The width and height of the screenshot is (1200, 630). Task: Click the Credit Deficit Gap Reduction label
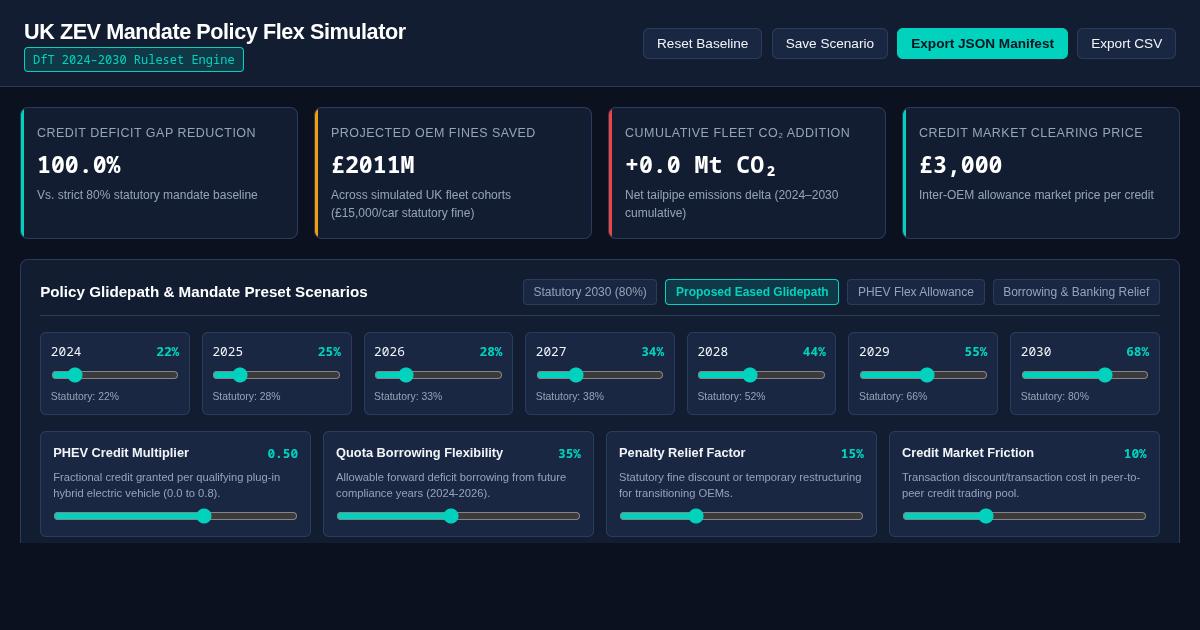[146, 133]
